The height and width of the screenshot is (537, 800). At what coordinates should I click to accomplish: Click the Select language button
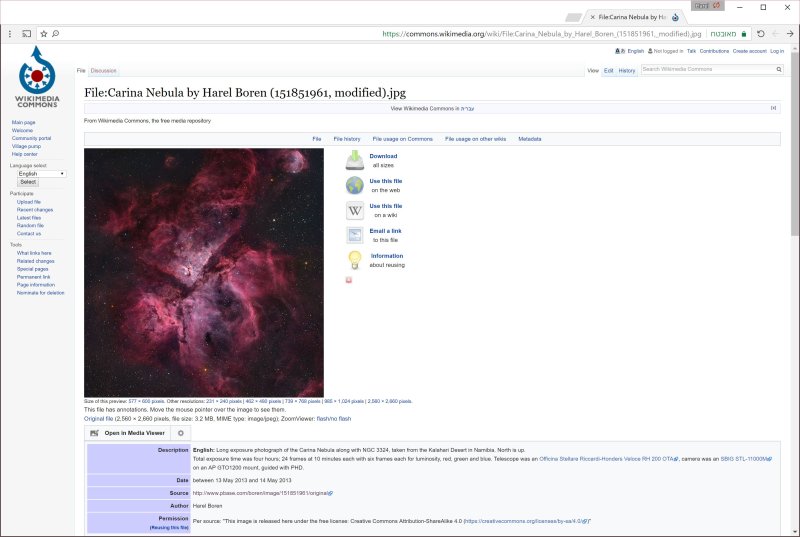coord(28,182)
